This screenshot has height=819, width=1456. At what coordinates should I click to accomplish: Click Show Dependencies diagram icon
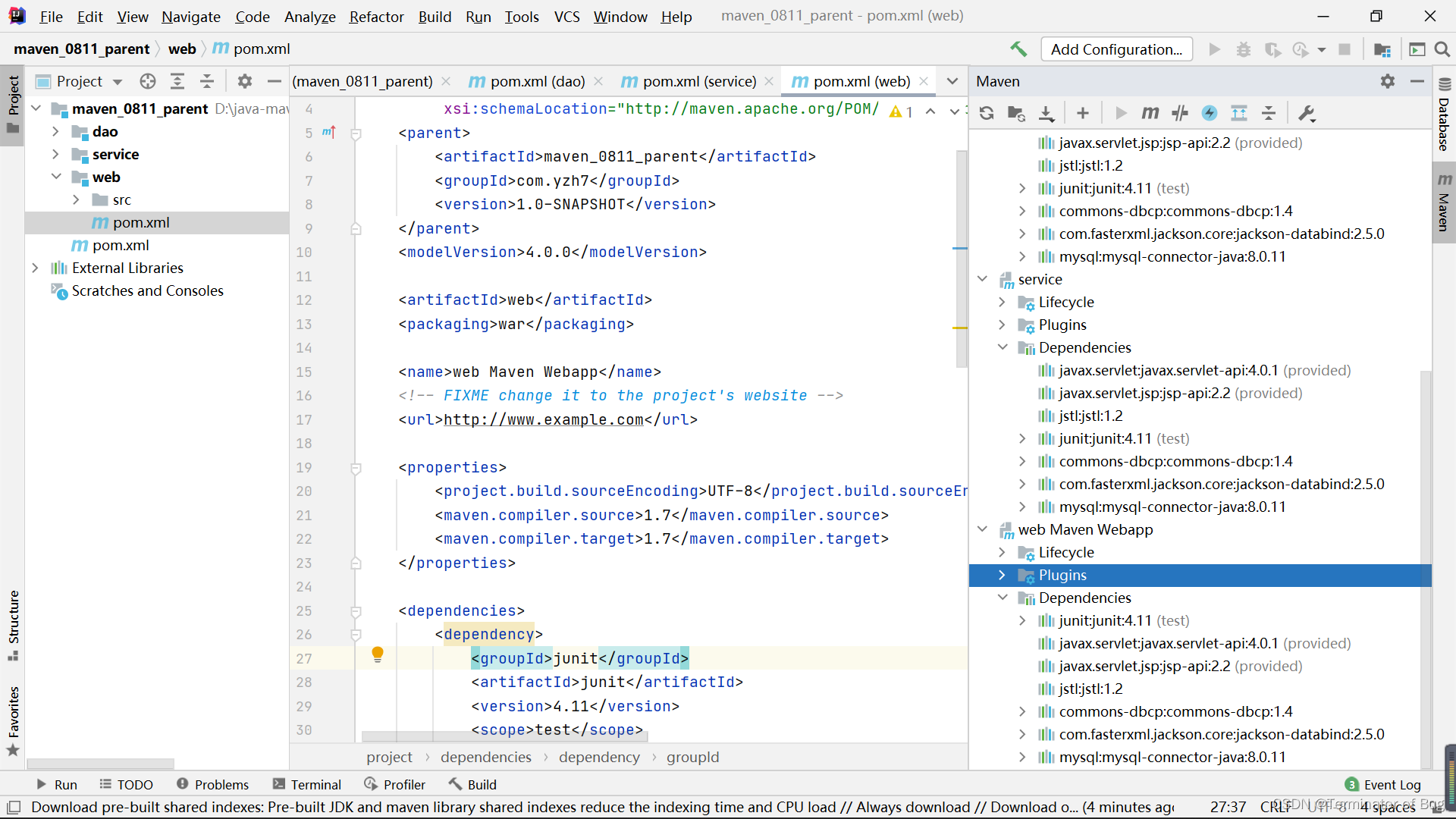1239,113
